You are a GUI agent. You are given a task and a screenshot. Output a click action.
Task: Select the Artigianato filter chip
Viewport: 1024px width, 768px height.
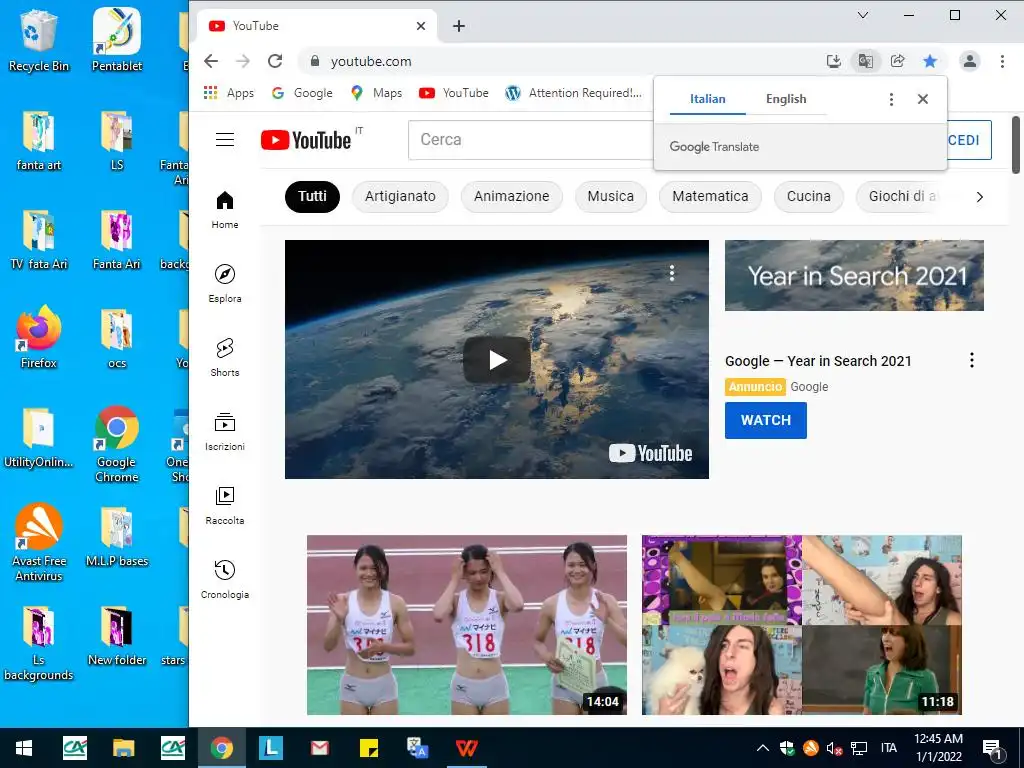[x=400, y=197]
